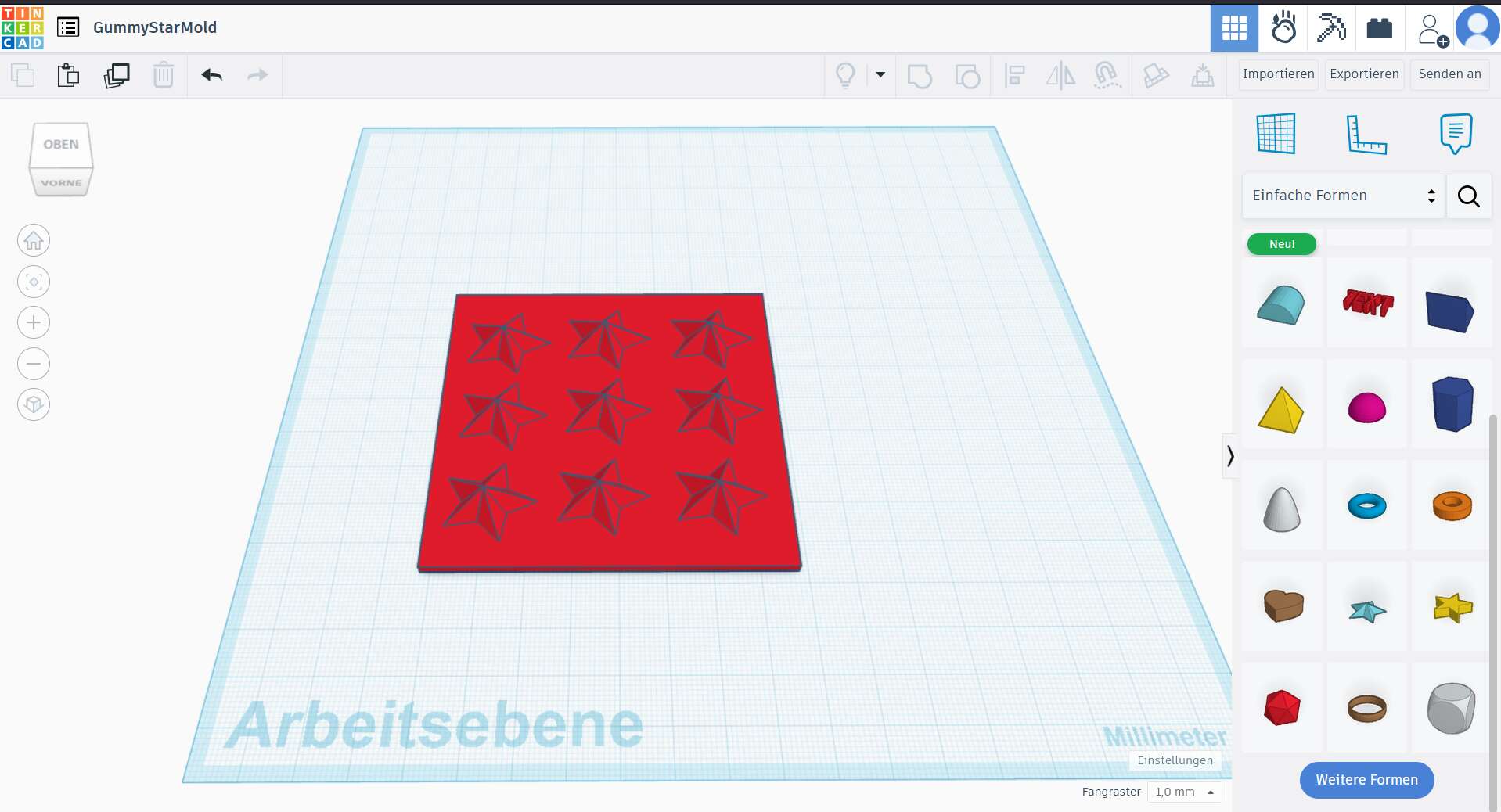Ungroup the selected shapes
1501x812 pixels.
(x=967, y=76)
